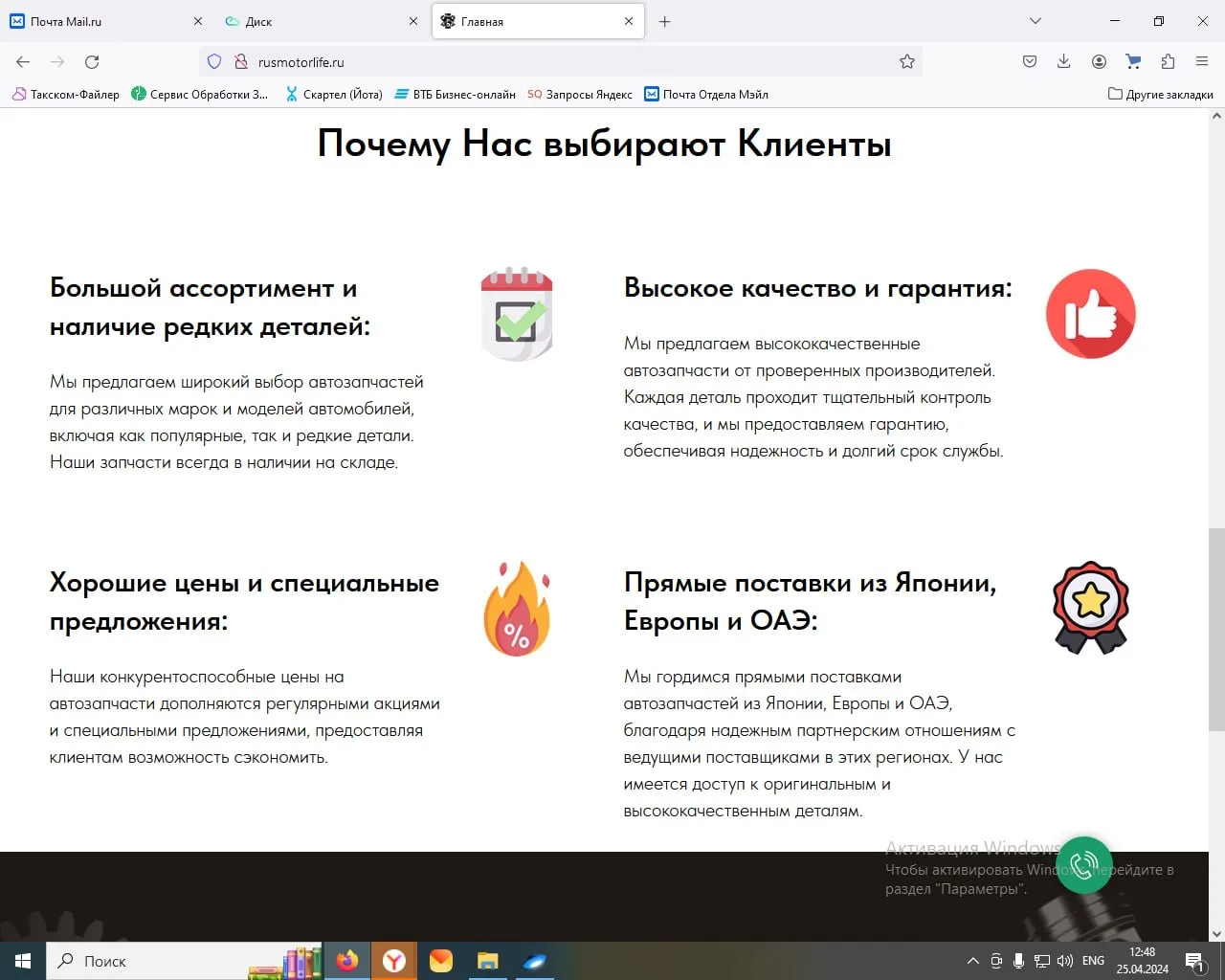The width and height of the screenshot is (1225, 980).
Task: Reload the current page
Action: 92,62
